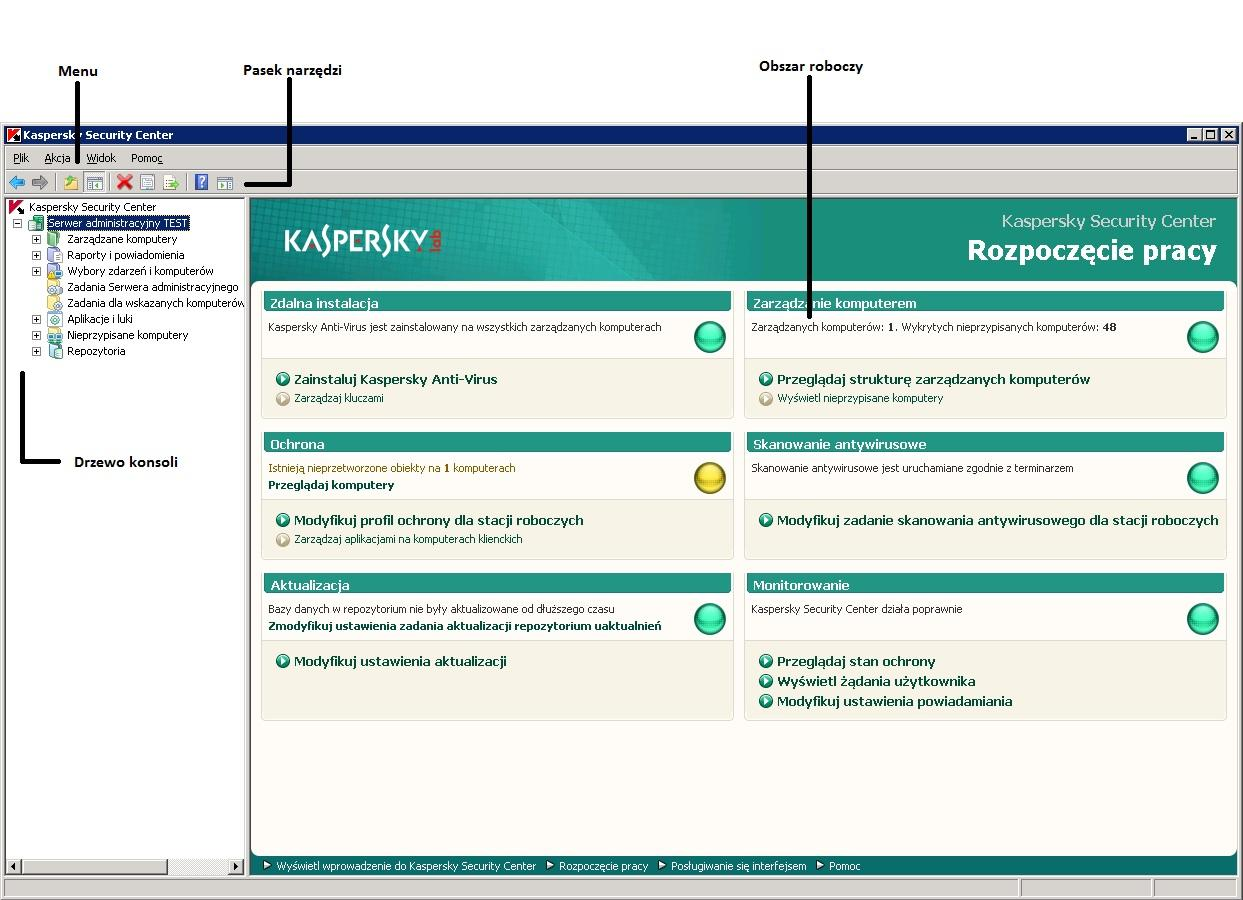Click the Zarządzaj kluczami link

[338, 398]
